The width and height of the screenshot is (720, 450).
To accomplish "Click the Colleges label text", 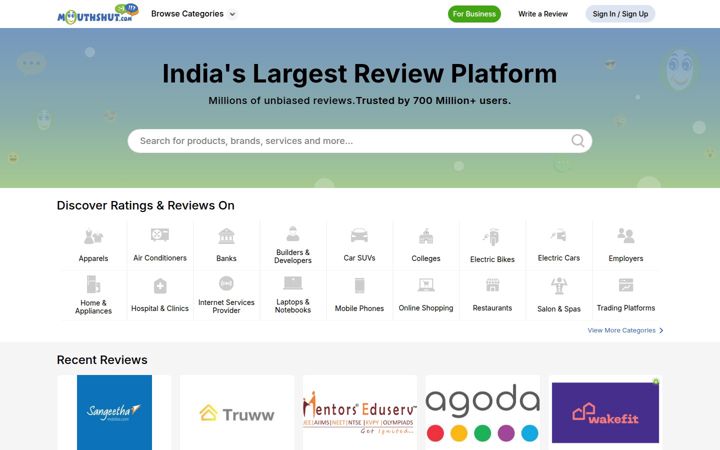I will coord(426,259).
